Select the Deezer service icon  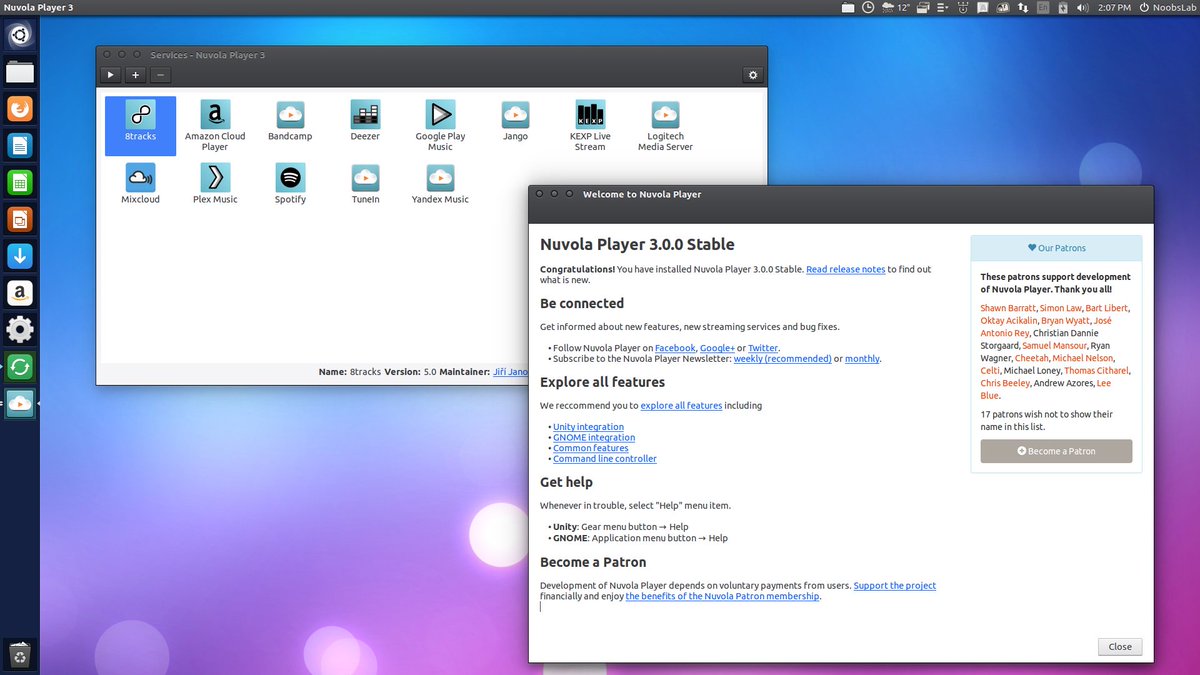(x=365, y=122)
